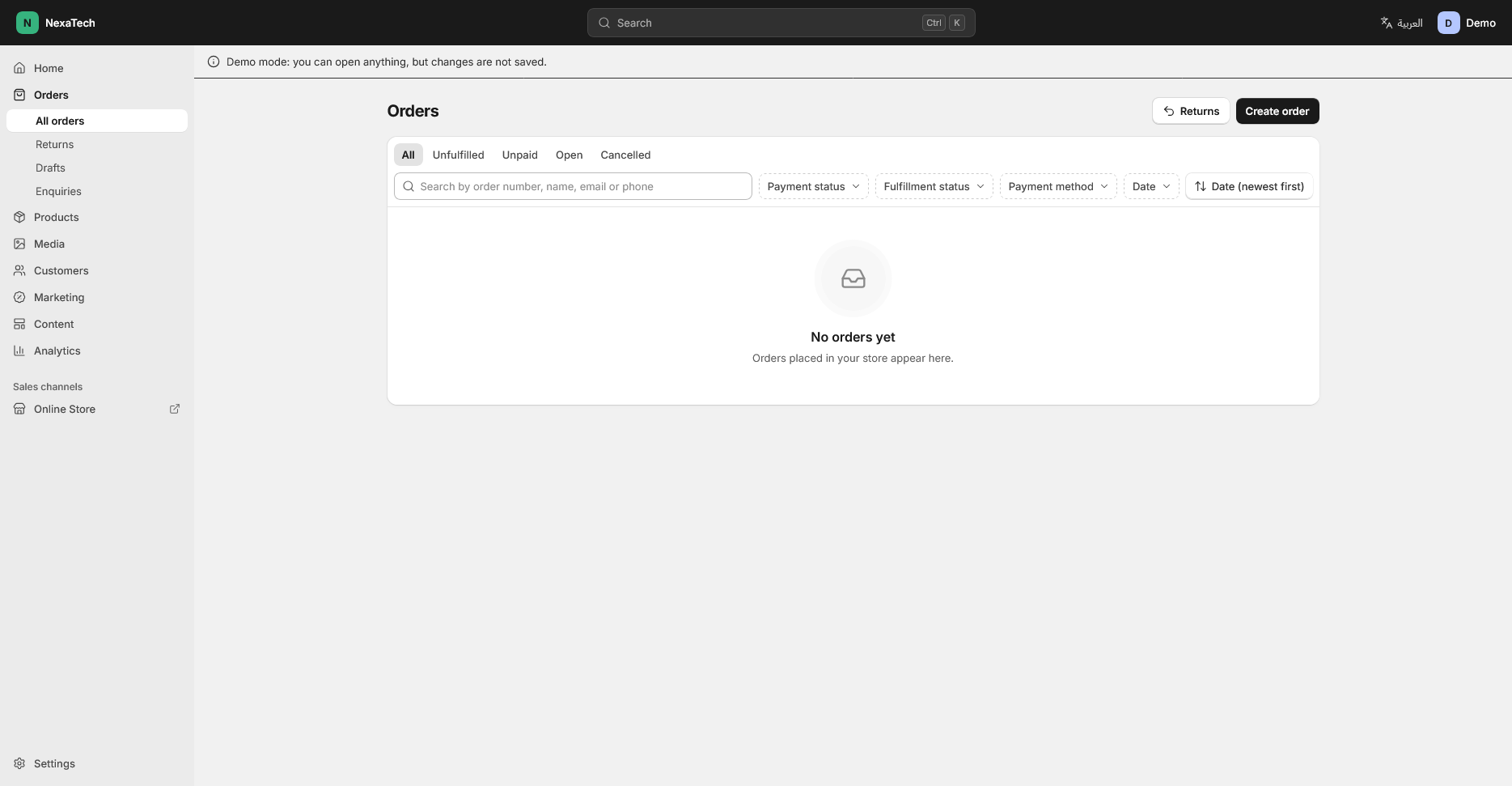Screen dimensions: 1512x786
Task: Open the Payment method dropdown
Action: [x=1058, y=186]
